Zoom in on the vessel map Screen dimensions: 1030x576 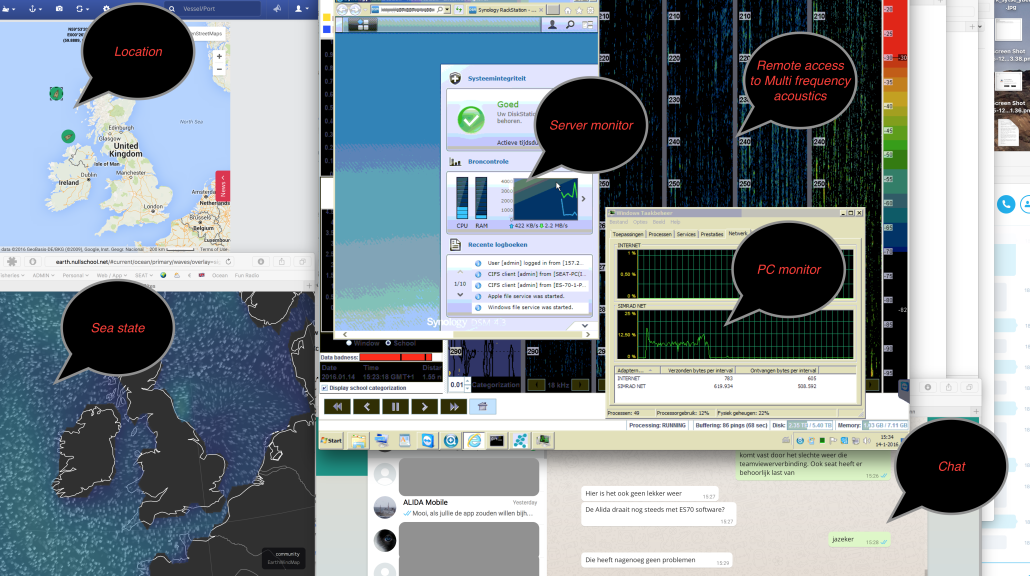[x=219, y=56]
